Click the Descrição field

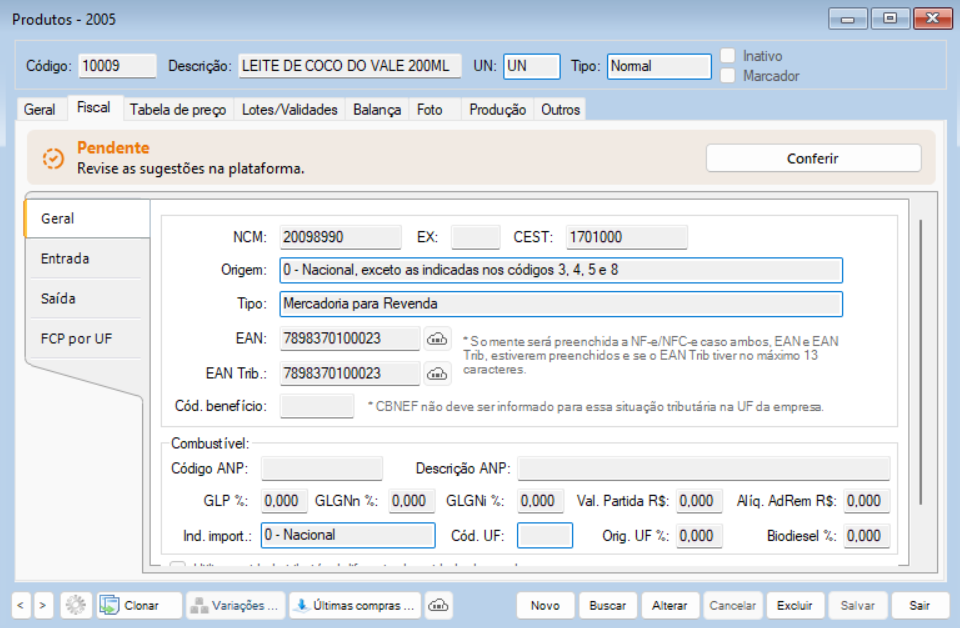[x=350, y=66]
